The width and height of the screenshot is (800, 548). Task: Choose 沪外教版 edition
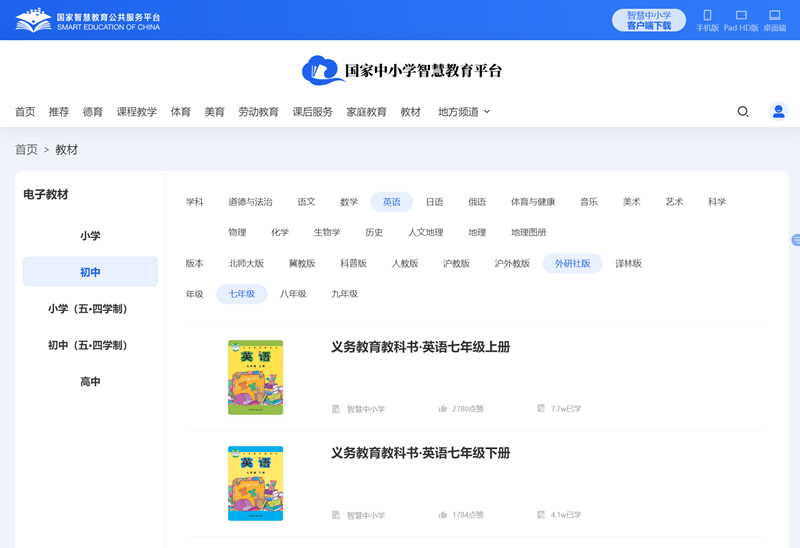512,264
